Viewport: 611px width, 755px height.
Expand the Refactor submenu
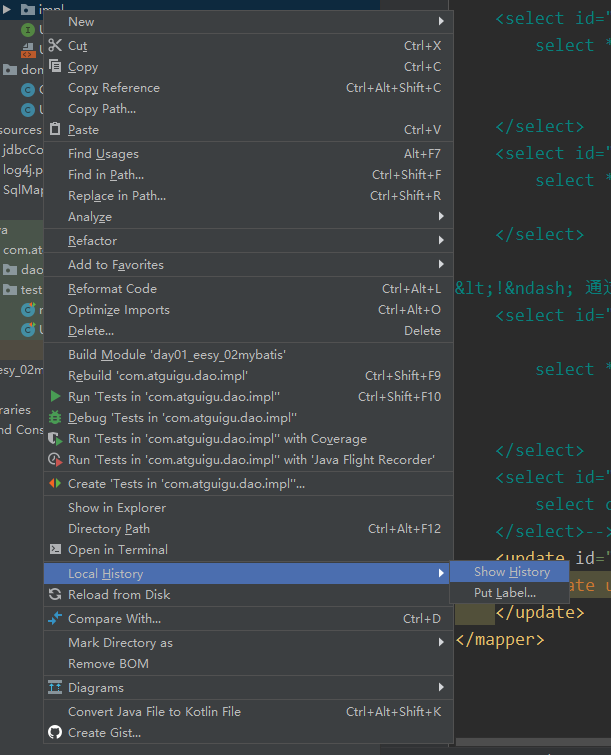click(x=441, y=241)
